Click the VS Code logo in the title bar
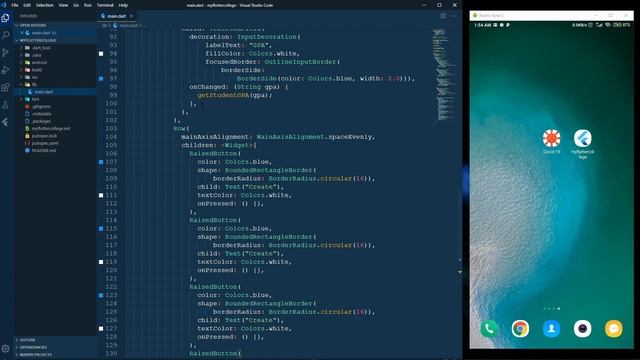This screenshot has width=640, height=360. pyautogui.click(x=4, y=5)
